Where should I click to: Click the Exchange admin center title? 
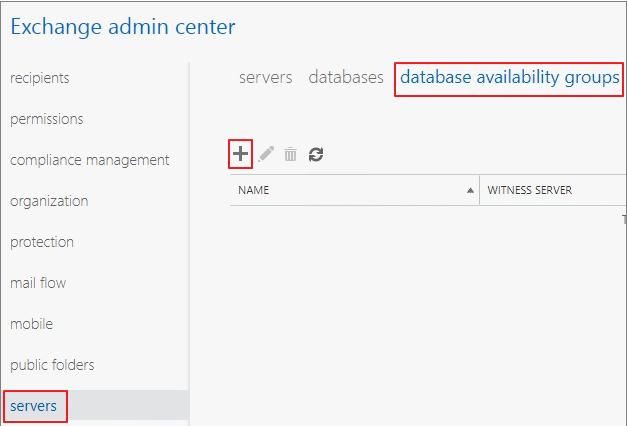tap(123, 27)
